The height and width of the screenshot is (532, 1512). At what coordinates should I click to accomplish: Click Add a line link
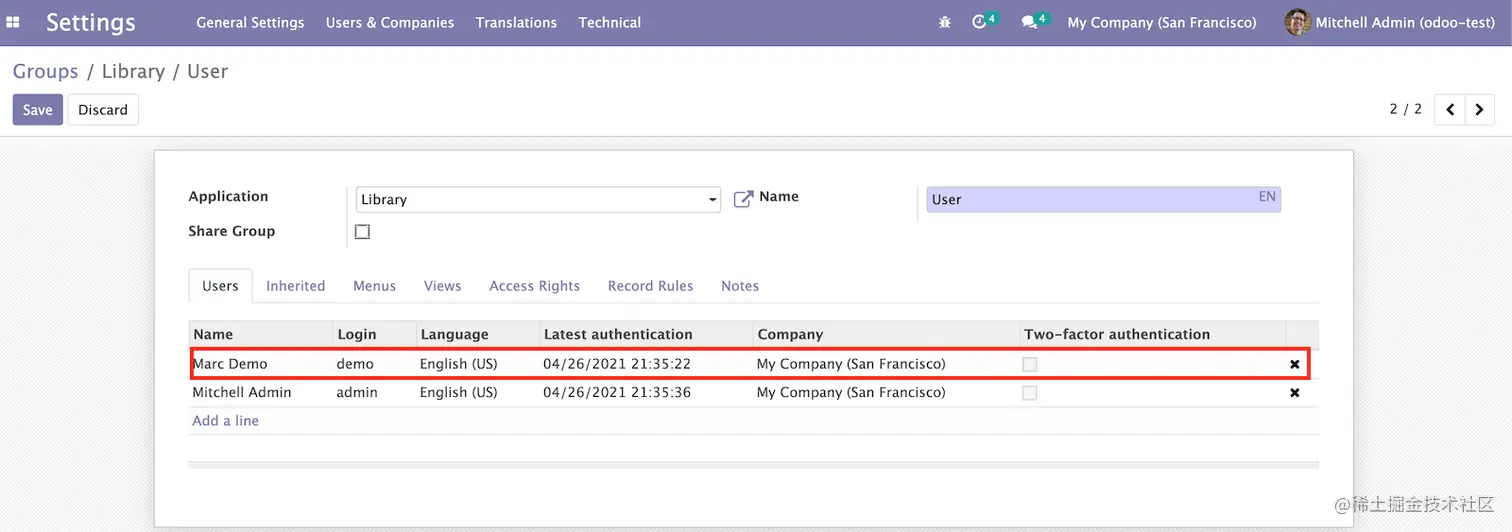(x=226, y=421)
